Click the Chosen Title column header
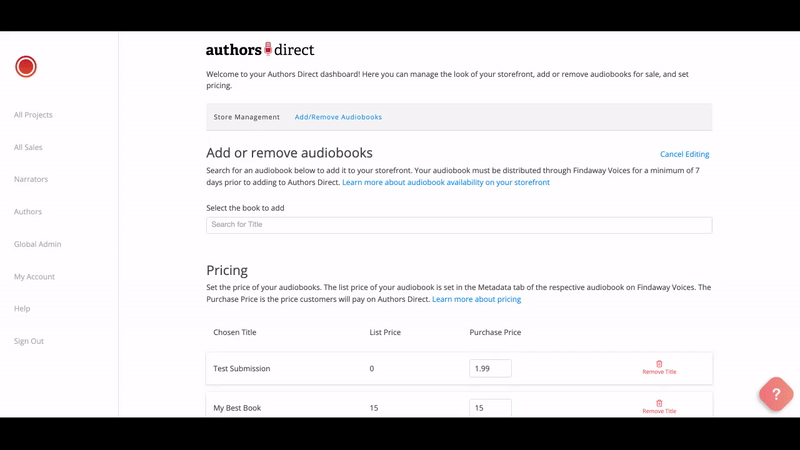The height and width of the screenshot is (450, 800). (235, 332)
